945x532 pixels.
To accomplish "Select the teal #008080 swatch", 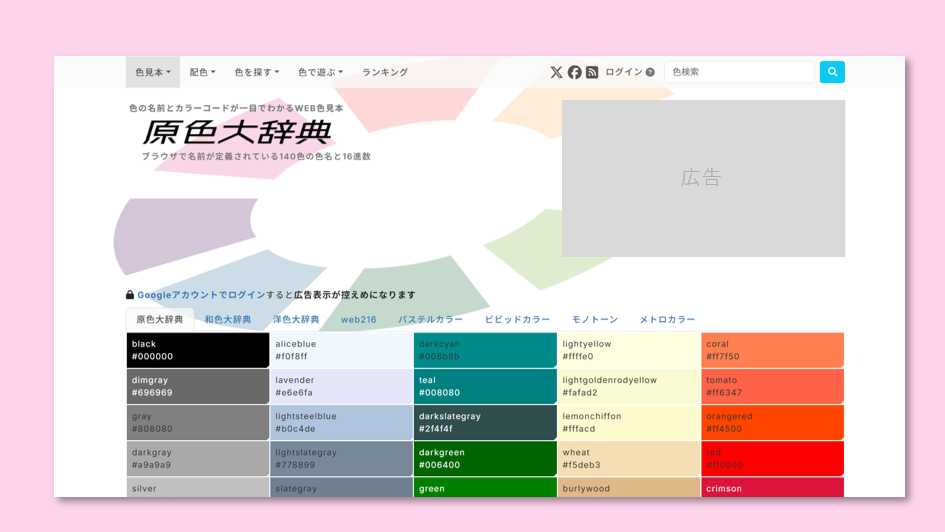I will [485, 386].
